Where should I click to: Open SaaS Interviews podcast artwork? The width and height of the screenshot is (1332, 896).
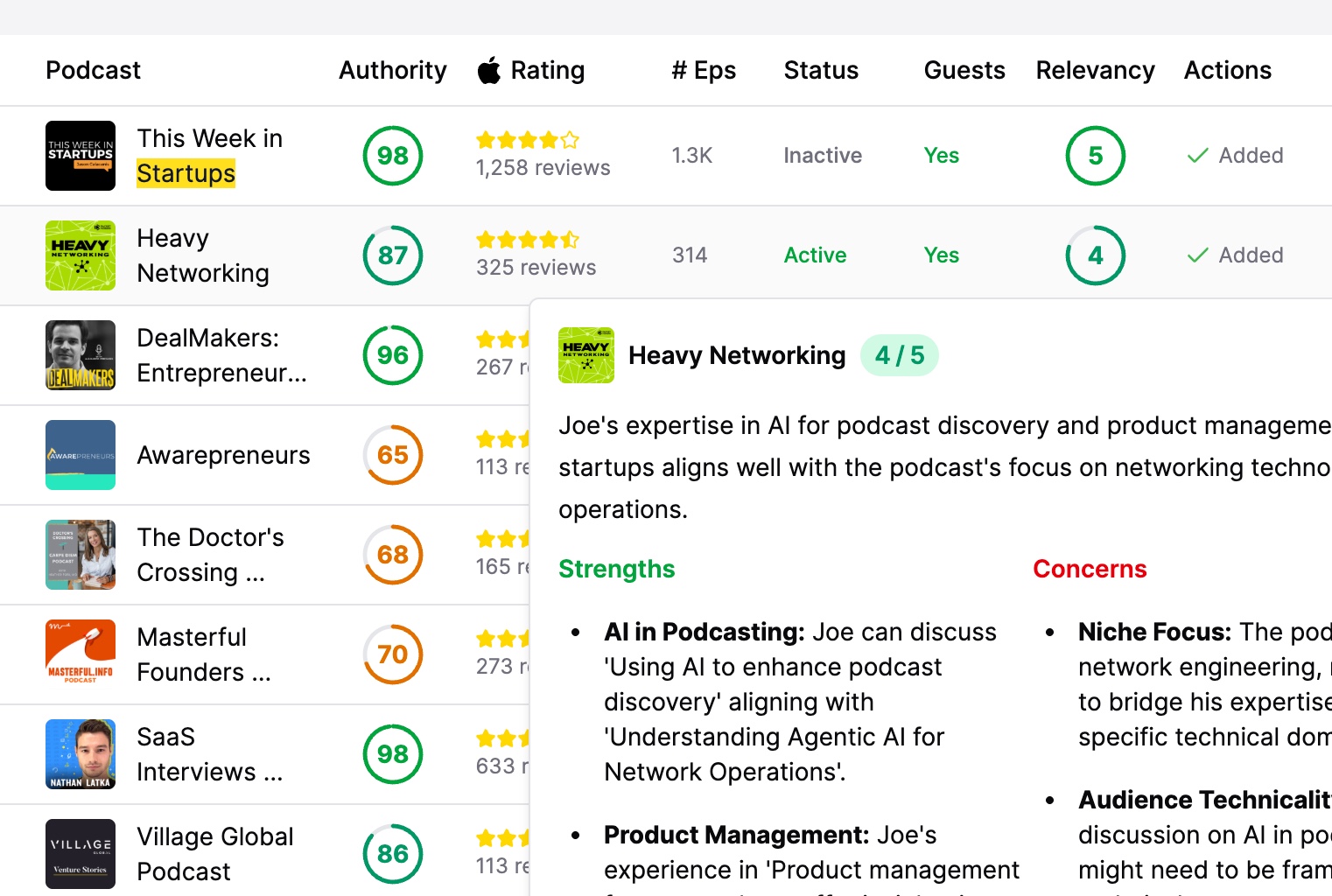81,754
